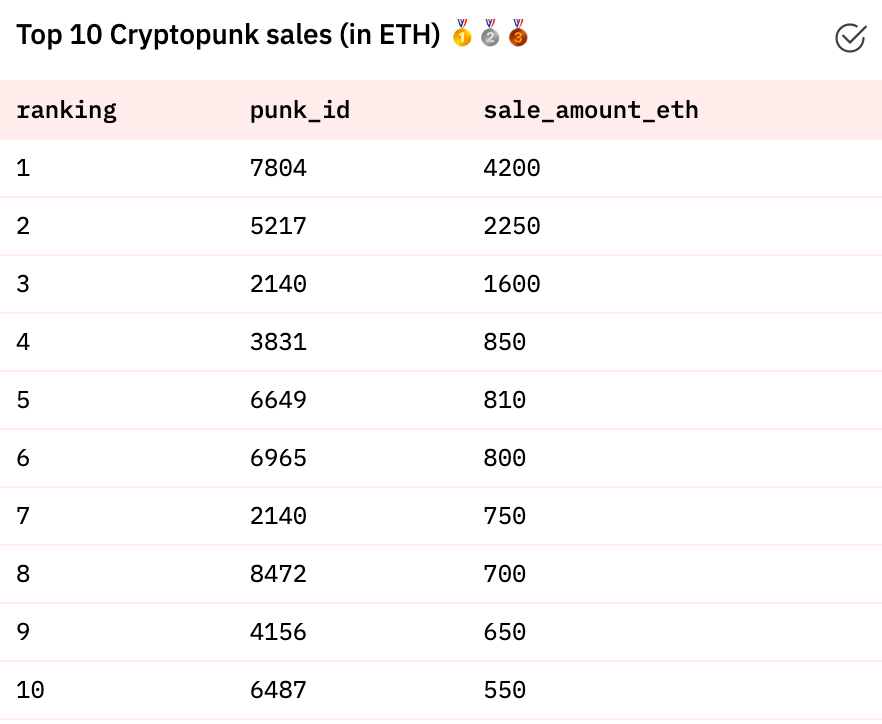Viewport: 882px width, 724px height.
Task: Select the 1600 sale amount cell
Action: click(x=511, y=285)
